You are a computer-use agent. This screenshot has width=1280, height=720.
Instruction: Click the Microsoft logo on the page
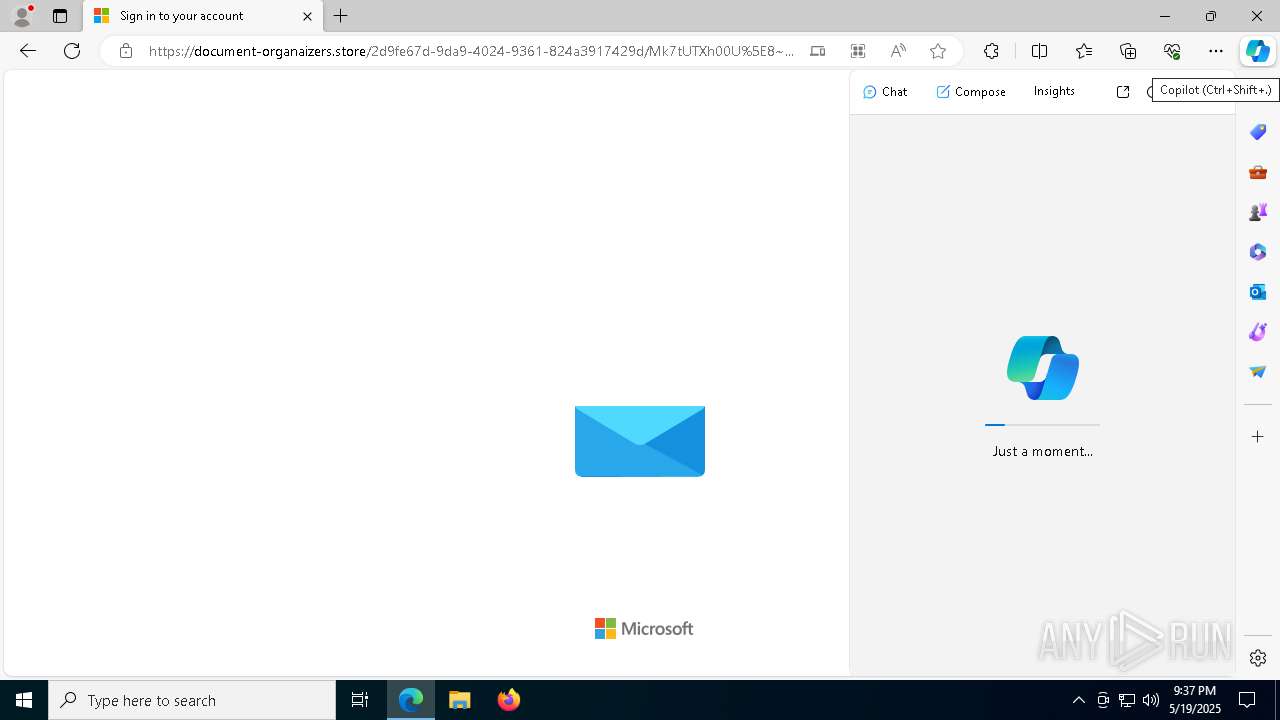644,628
